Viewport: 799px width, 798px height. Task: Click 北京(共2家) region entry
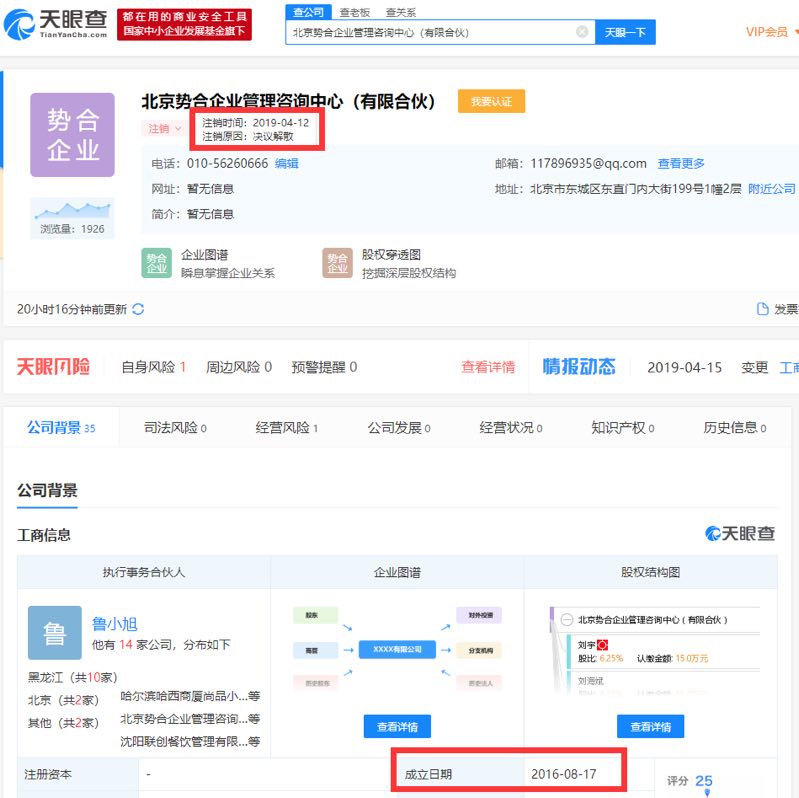click(x=63, y=700)
